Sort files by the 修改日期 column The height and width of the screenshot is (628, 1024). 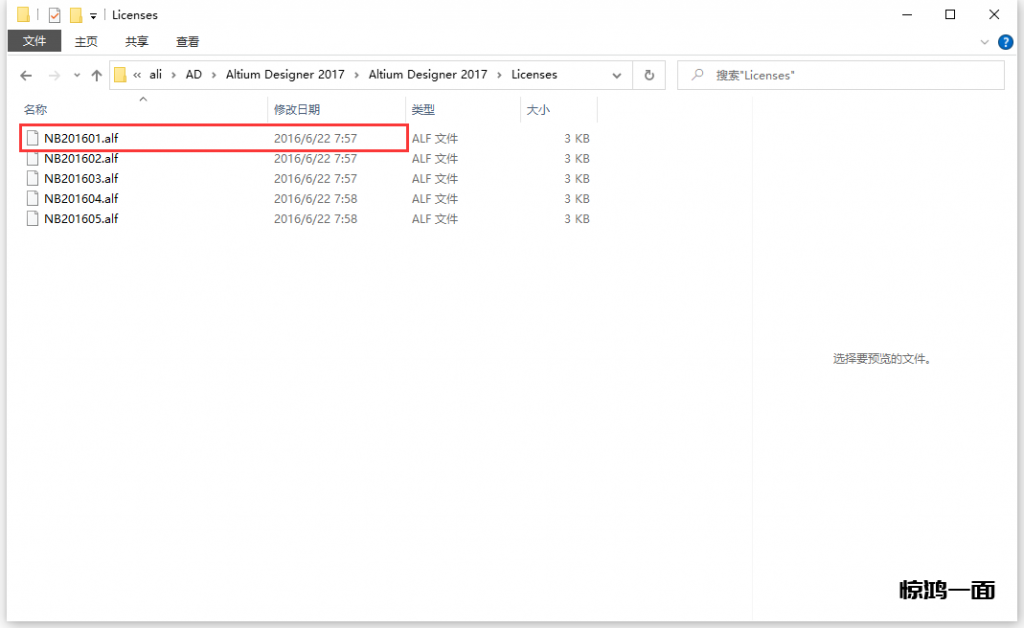[x=297, y=109]
